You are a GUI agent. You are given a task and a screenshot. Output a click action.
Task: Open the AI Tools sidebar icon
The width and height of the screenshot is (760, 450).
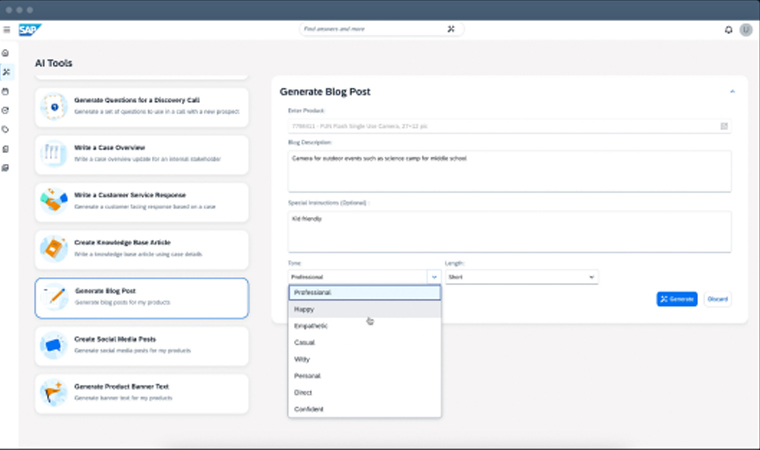click(7, 72)
